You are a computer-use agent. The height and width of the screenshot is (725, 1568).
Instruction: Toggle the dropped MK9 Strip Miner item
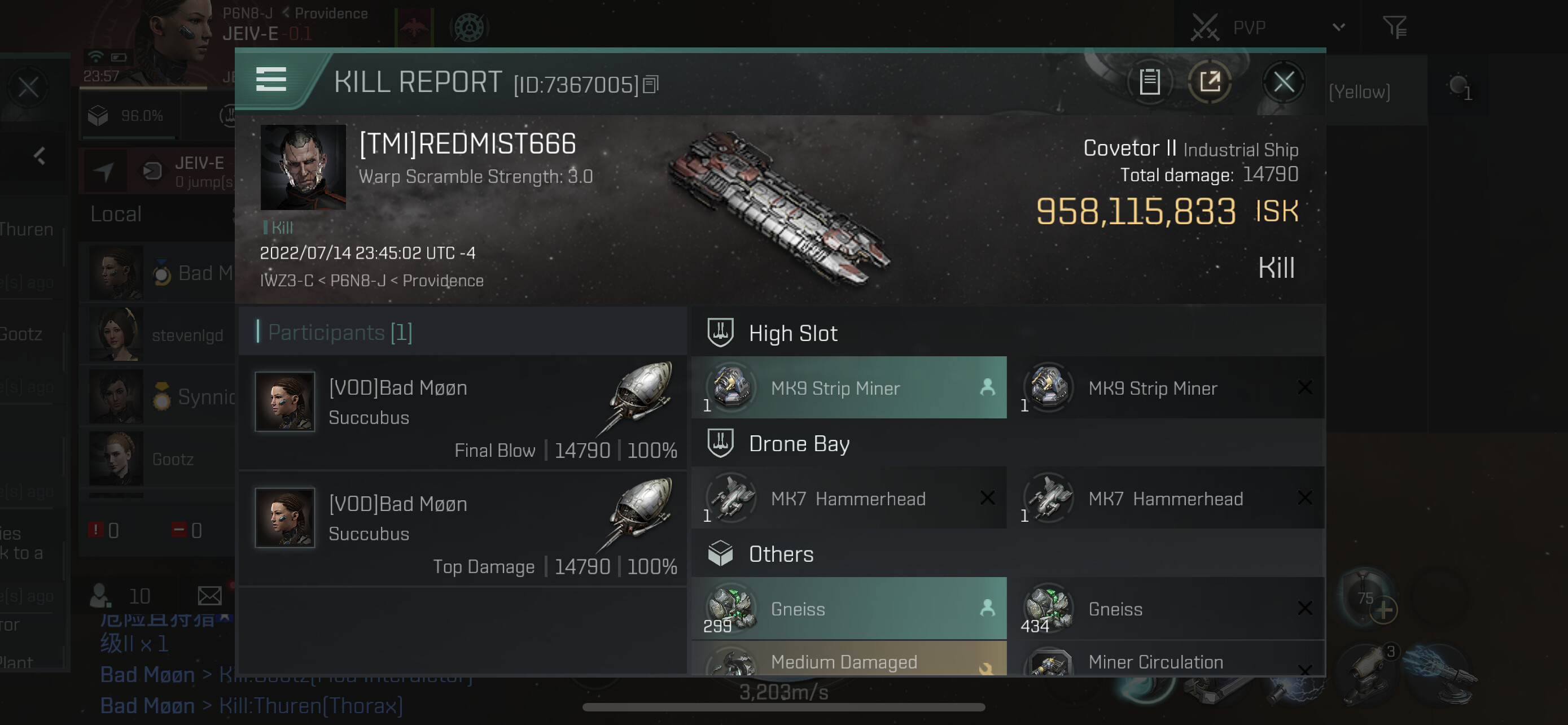point(848,387)
